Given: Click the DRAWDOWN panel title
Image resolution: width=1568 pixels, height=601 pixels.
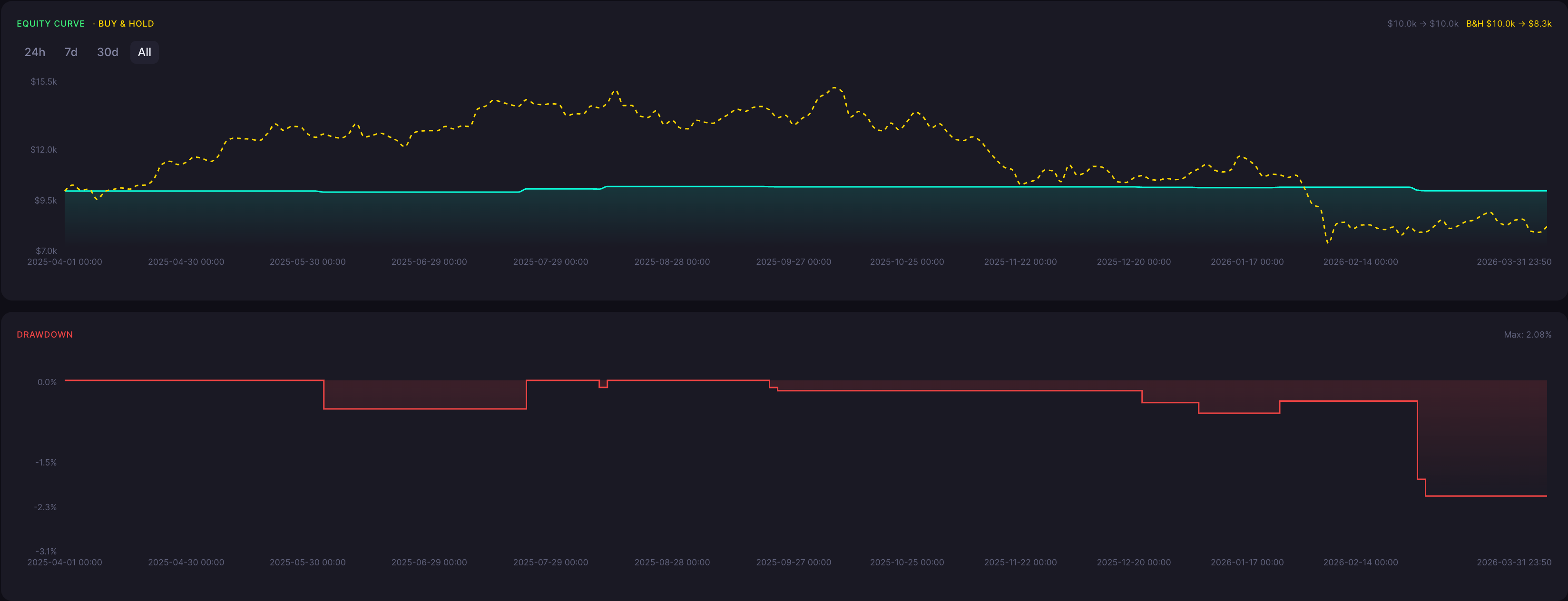Looking at the screenshot, I should coord(44,335).
